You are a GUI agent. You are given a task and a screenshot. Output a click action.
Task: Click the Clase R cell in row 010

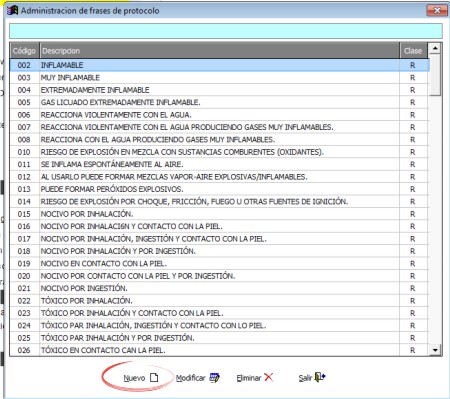[413, 152]
